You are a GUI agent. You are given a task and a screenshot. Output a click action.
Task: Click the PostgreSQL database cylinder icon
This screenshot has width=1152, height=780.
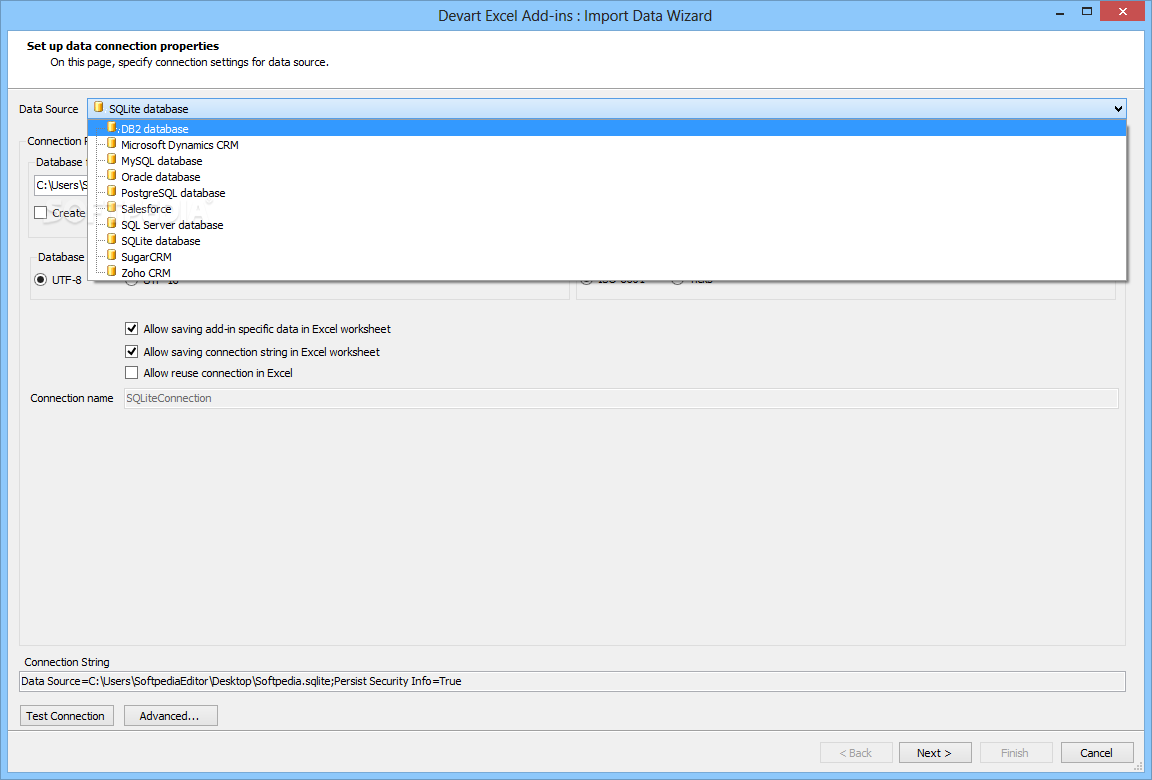pos(112,192)
